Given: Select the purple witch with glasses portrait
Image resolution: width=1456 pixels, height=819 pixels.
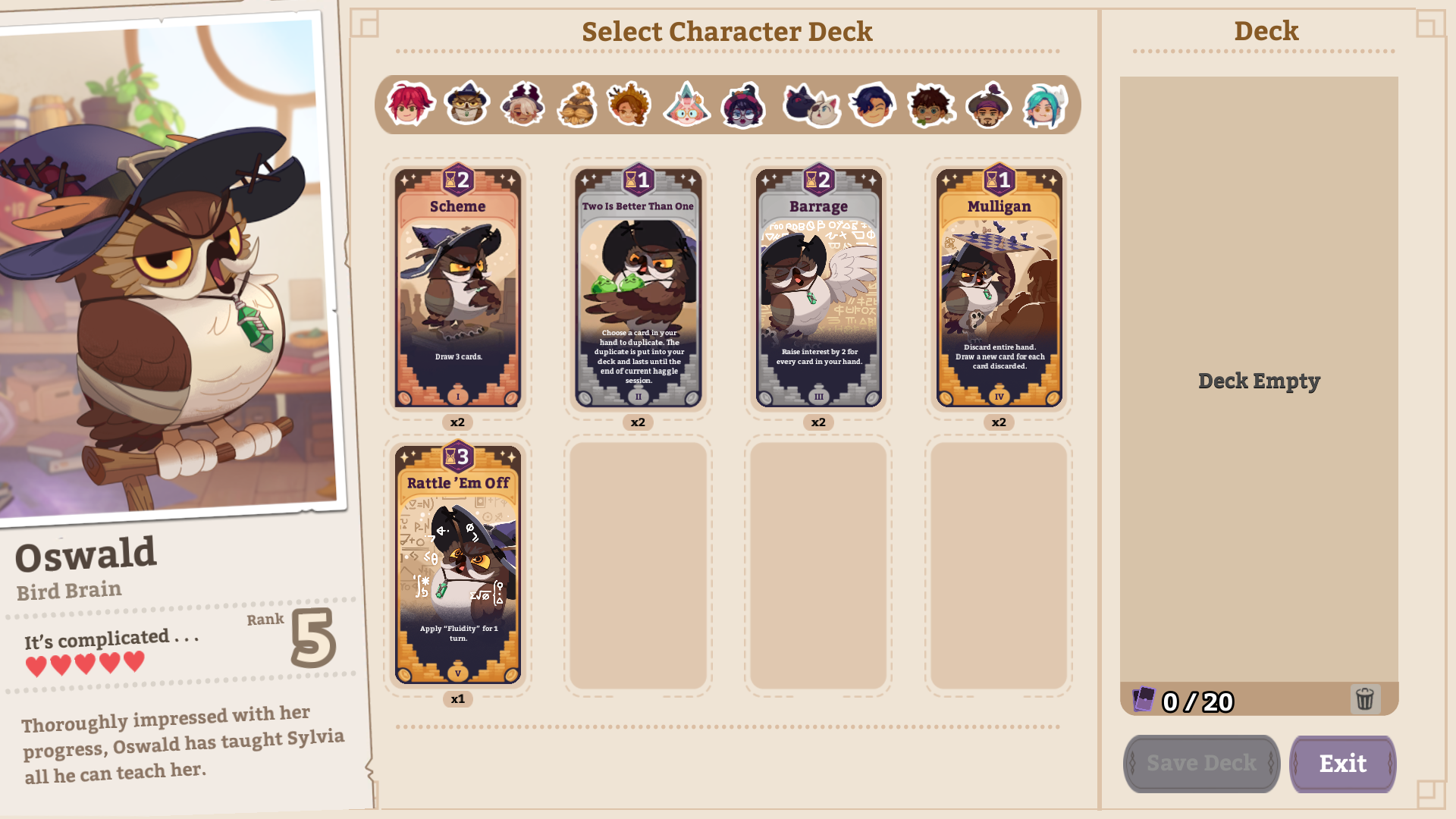Looking at the screenshot, I should click(742, 105).
